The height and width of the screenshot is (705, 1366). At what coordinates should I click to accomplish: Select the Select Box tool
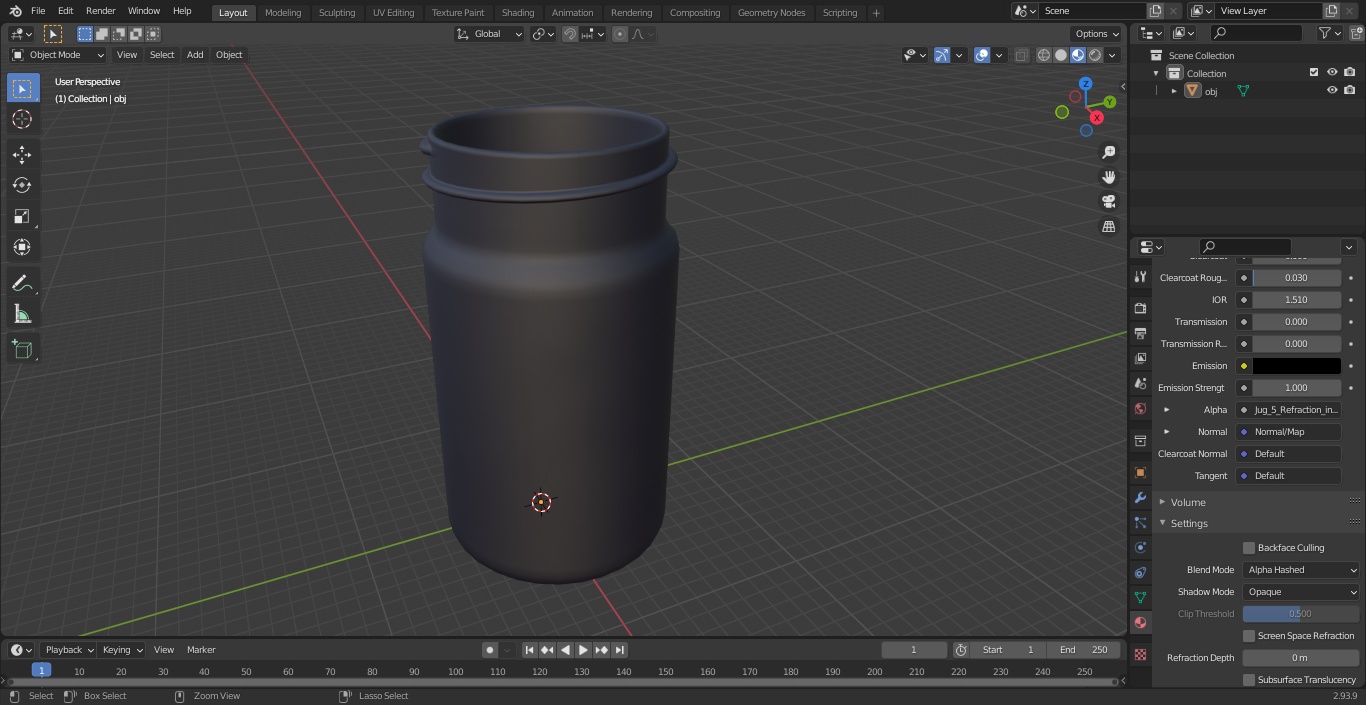pos(22,88)
